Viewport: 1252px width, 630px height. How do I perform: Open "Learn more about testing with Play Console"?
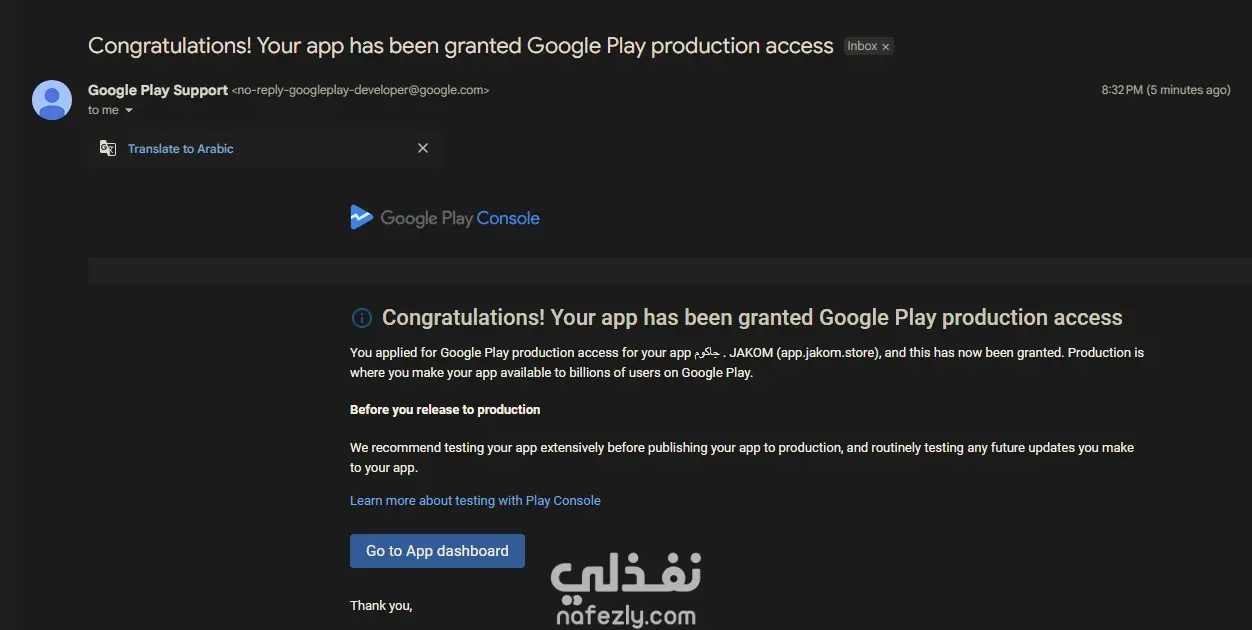tap(475, 500)
